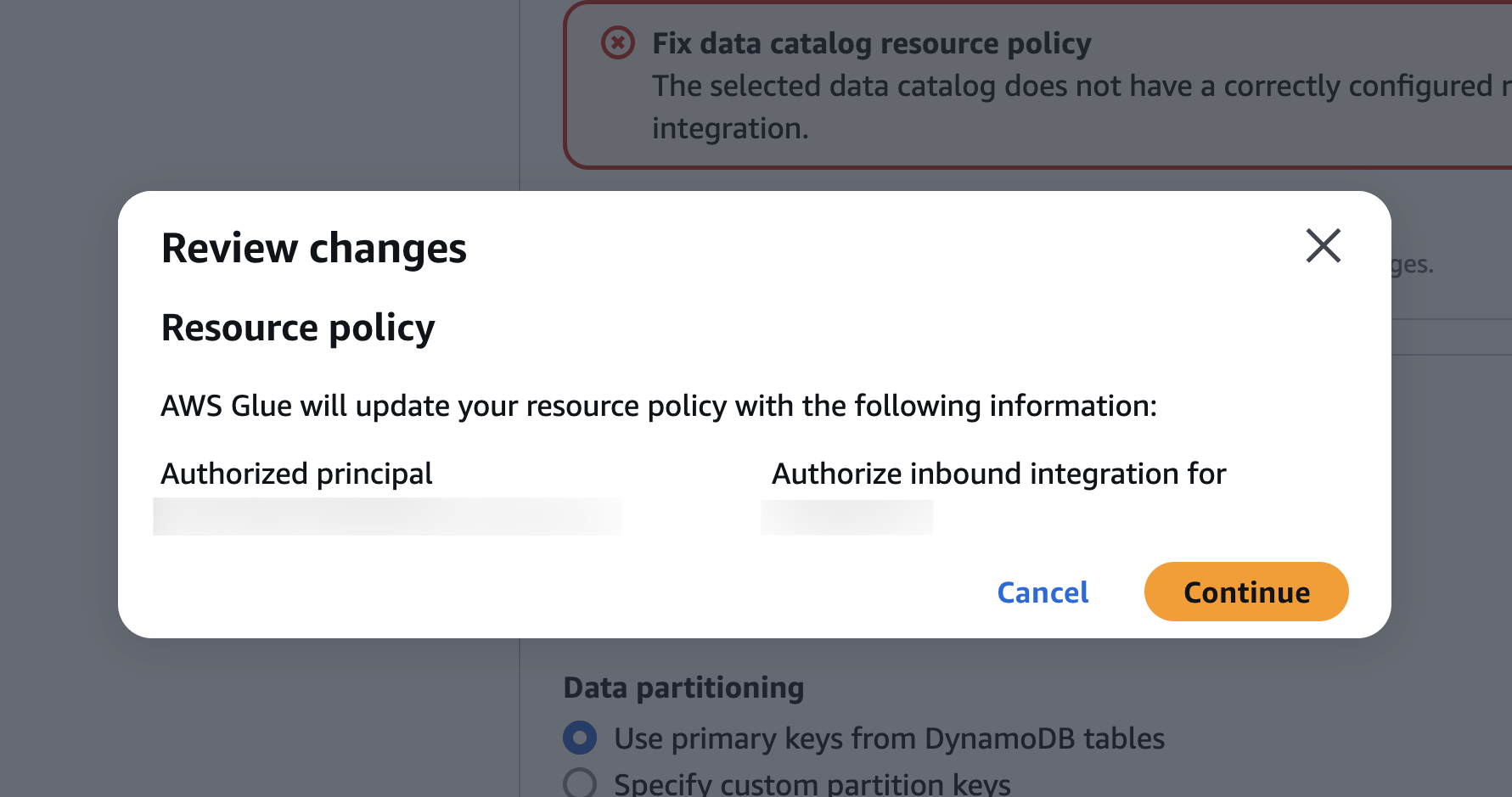The image size is (1512, 797).
Task: Select Specify custom partition keys radio
Action: click(x=580, y=783)
